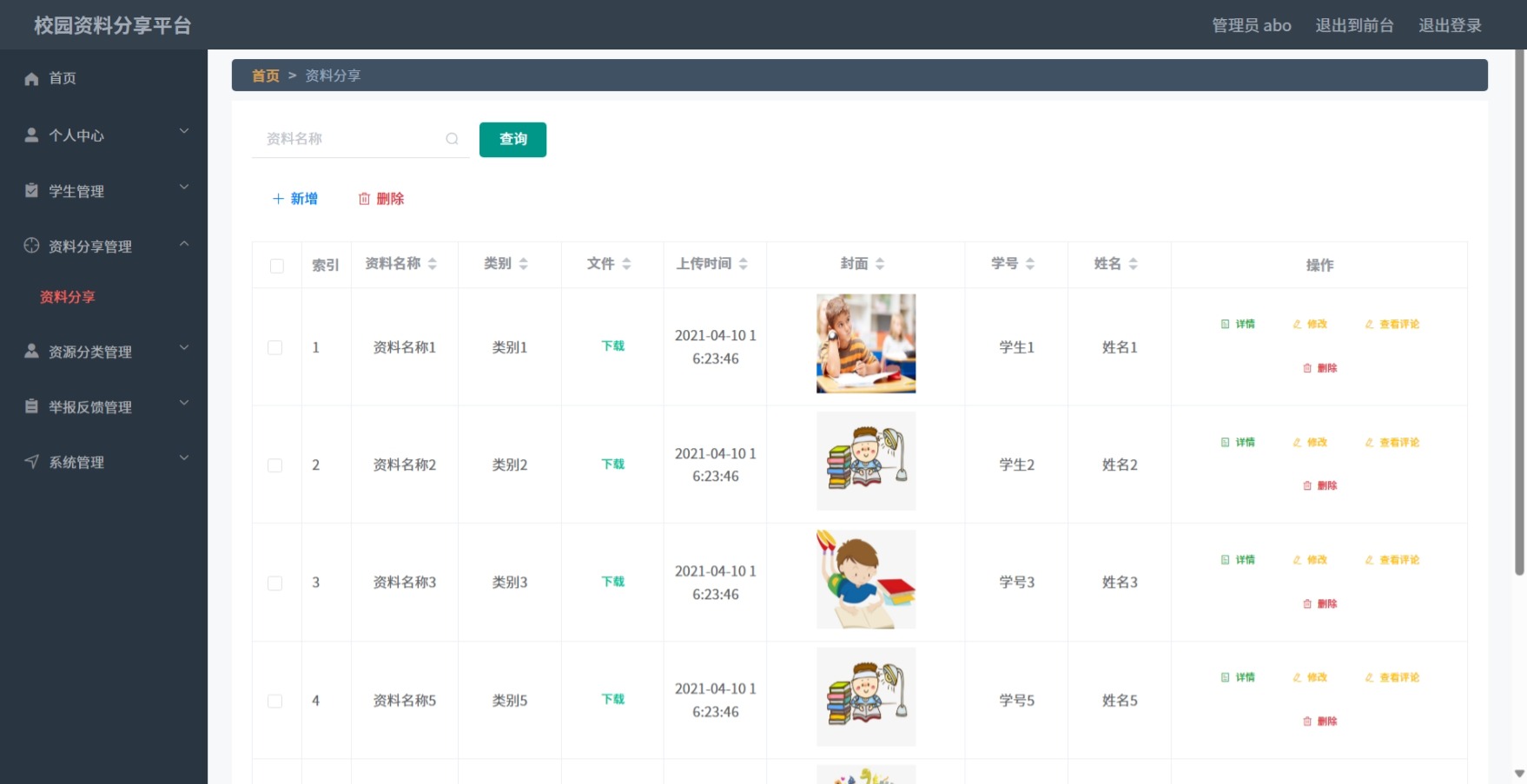Click the 资料分享管理 globe icon
Viewport: 1527px width, 784px height.
click(x=32, y=246)
